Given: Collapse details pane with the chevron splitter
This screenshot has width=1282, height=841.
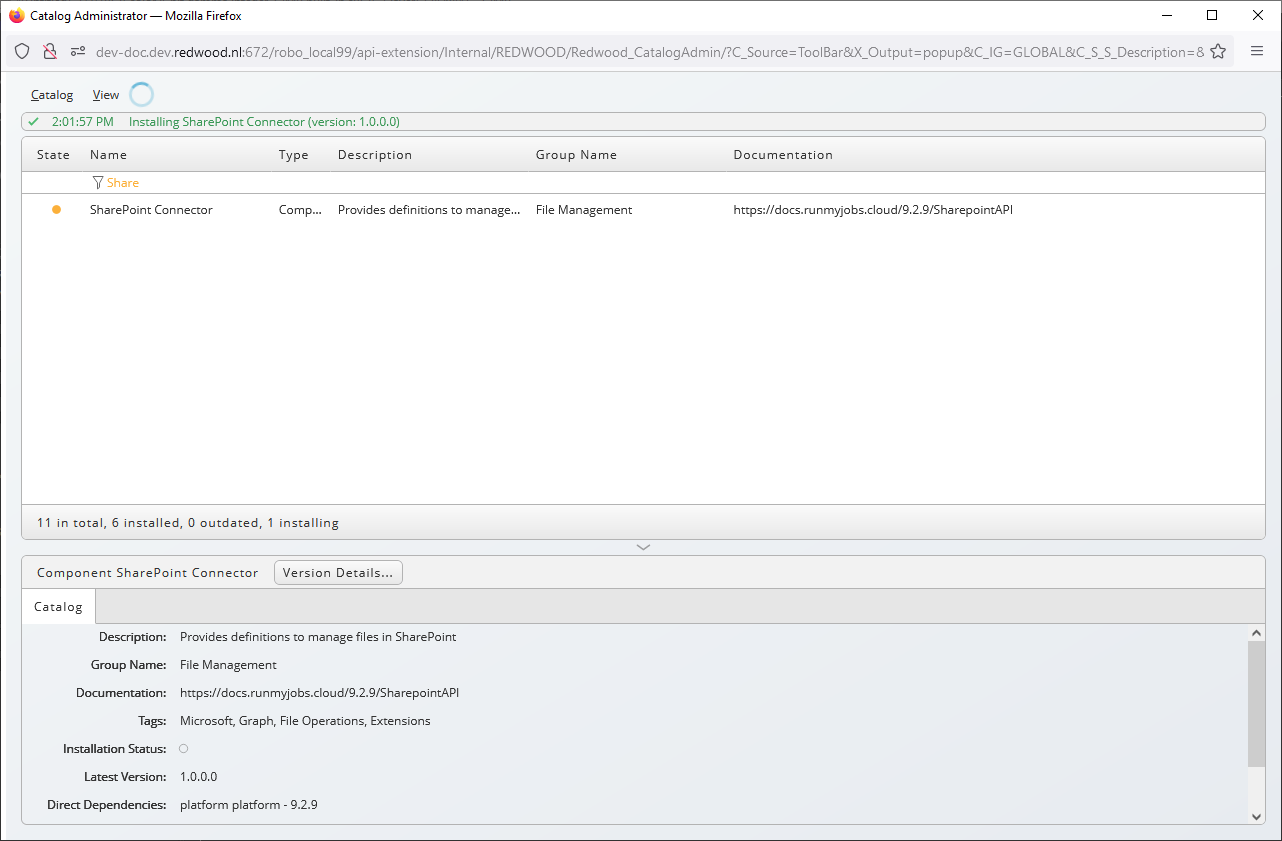Looking at the screenshot, I should point(643,547).
